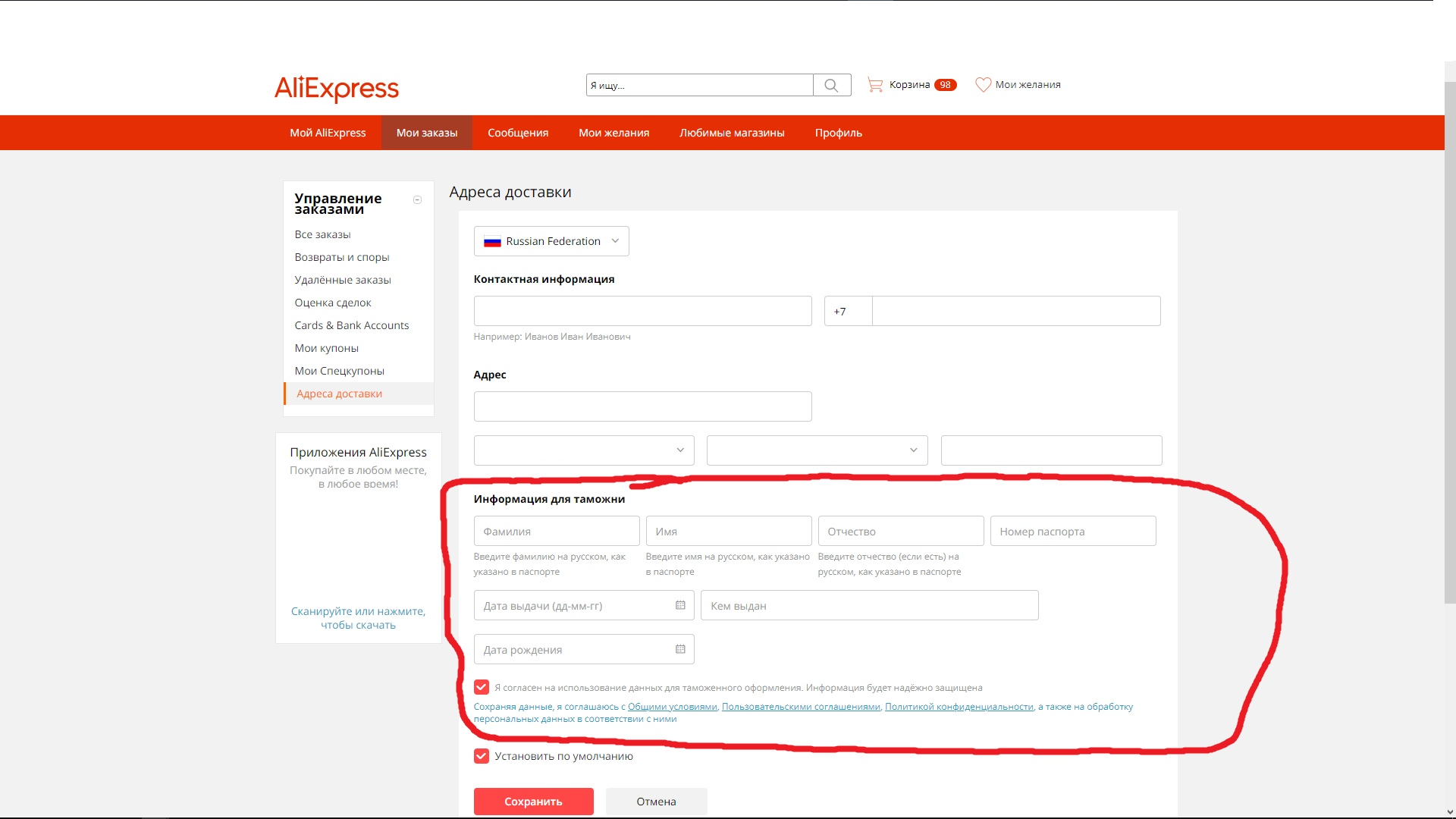Open Возвраты и споры in sidebar
This screenshot has height=819, width=1456.
342,257
